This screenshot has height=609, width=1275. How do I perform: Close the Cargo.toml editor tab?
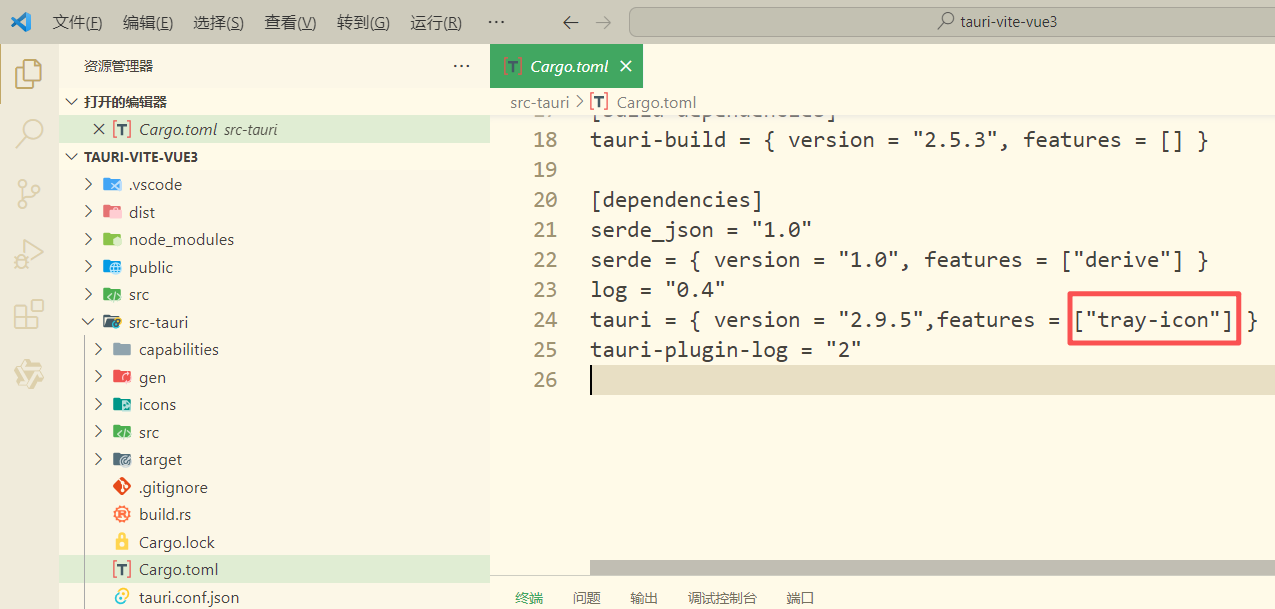pos(626,66)
